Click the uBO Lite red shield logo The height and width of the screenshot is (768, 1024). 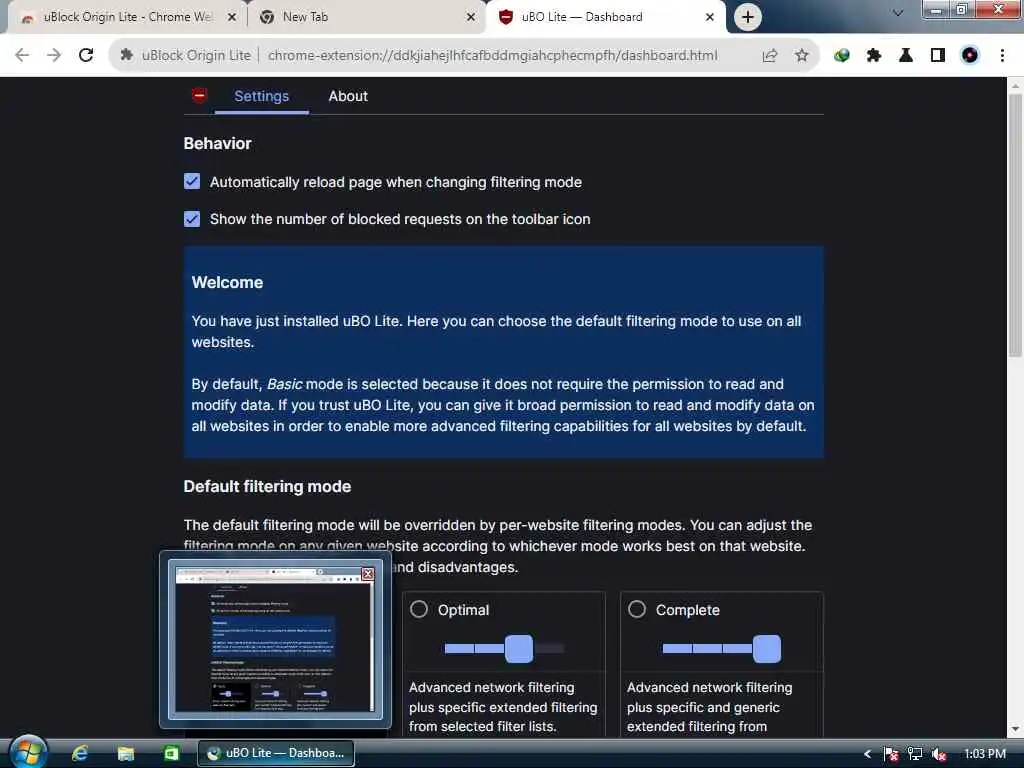click(x=199, y=95)
